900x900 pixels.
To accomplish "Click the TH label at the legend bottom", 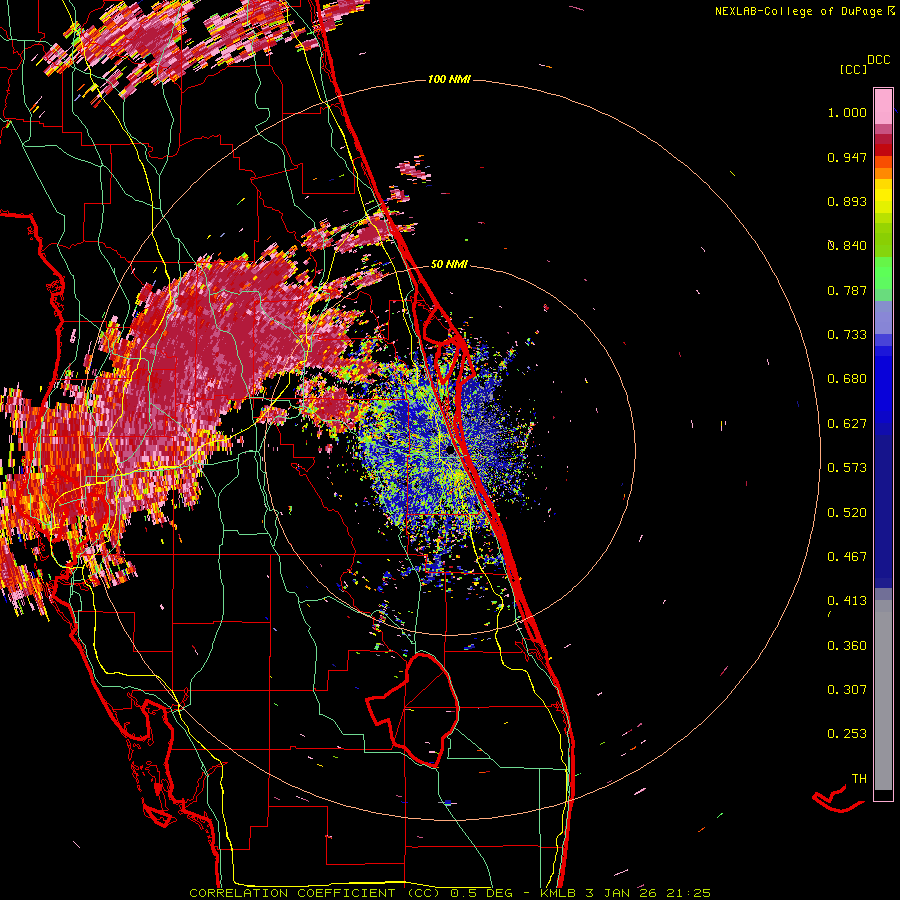I will click(859, 779).
